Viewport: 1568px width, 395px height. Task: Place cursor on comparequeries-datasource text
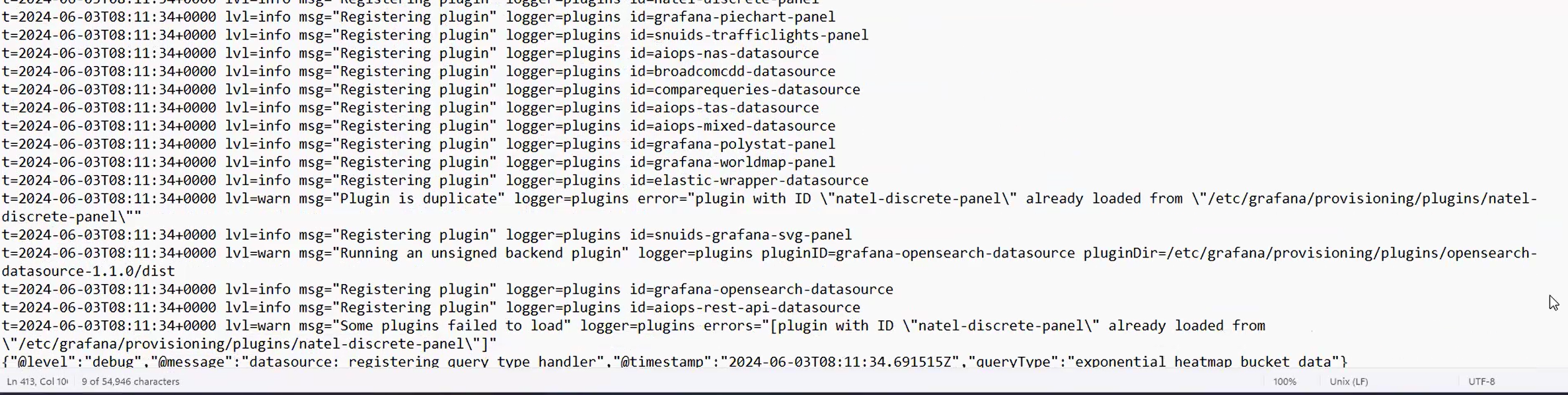click(x=757, y=90)
